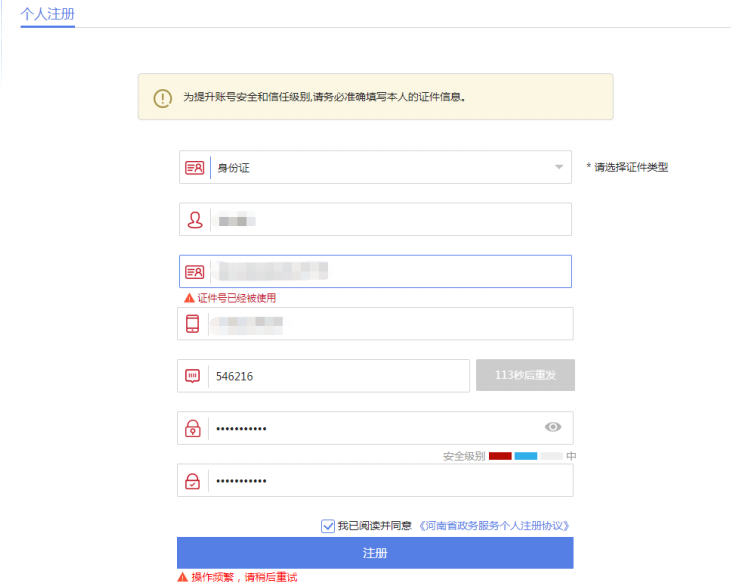Switch to the 个人注册 tab
743x585 pixels.
tap(47, 14)
